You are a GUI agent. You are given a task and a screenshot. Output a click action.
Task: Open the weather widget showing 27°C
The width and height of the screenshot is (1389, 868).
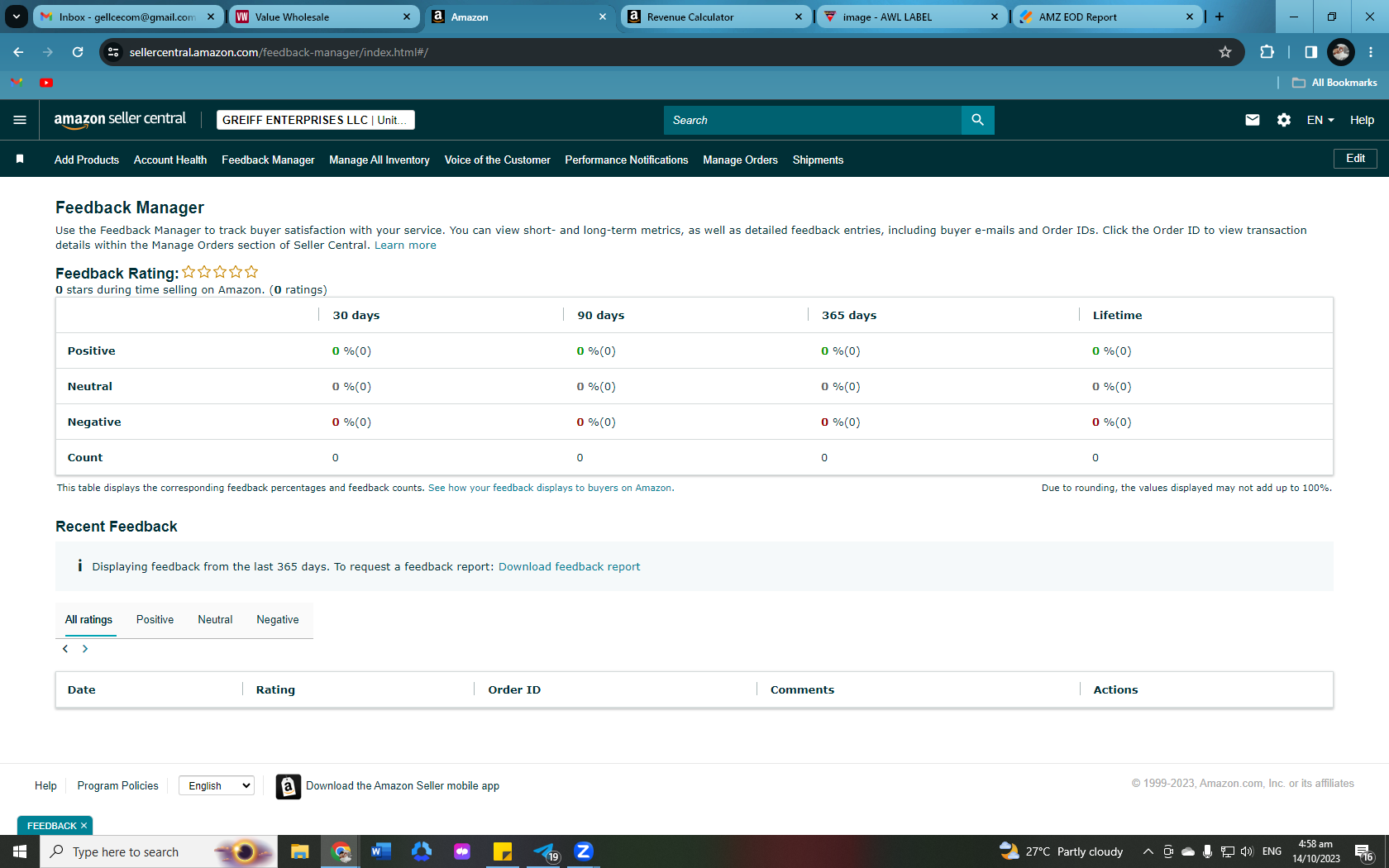tap(1062, 851)
